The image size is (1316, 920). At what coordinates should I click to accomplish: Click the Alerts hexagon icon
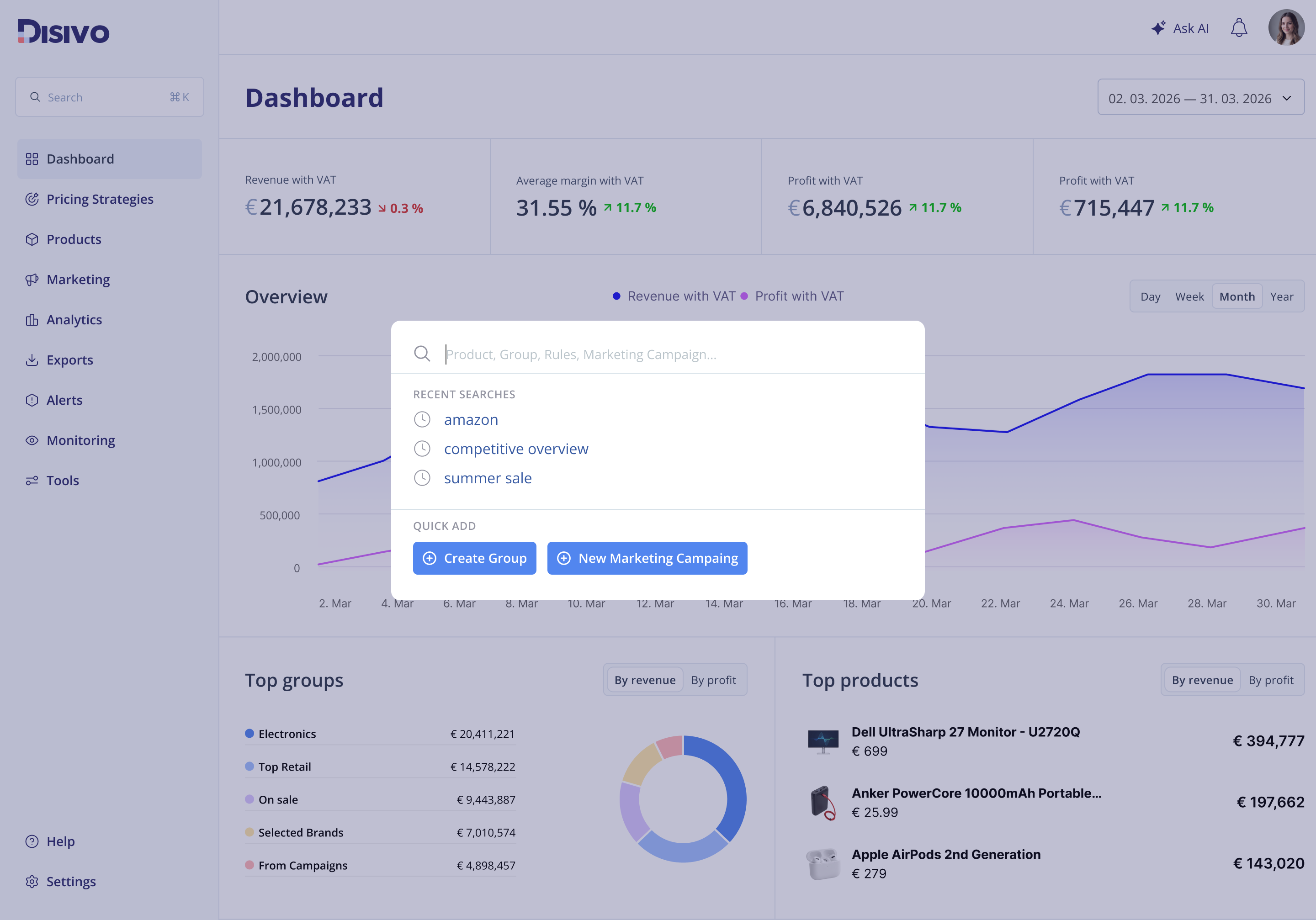click(32, 400)
